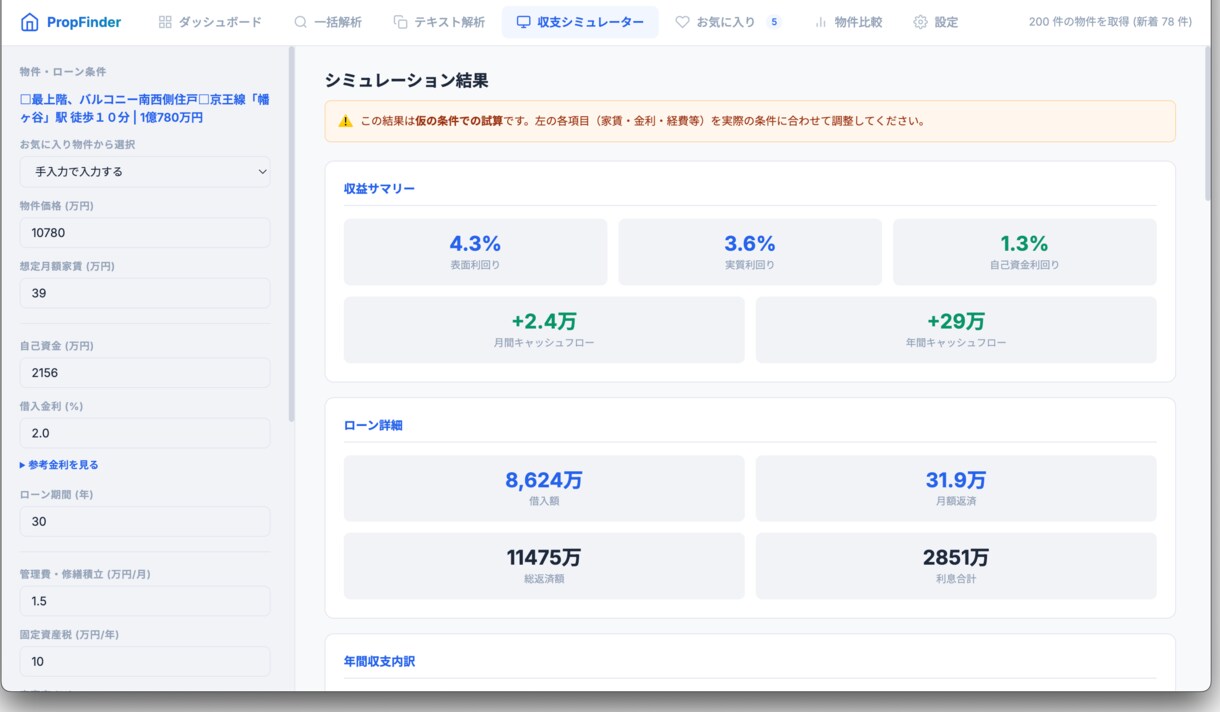Click the left panel scrollbar
This screenshot has height=712, width=1220.
291,234
